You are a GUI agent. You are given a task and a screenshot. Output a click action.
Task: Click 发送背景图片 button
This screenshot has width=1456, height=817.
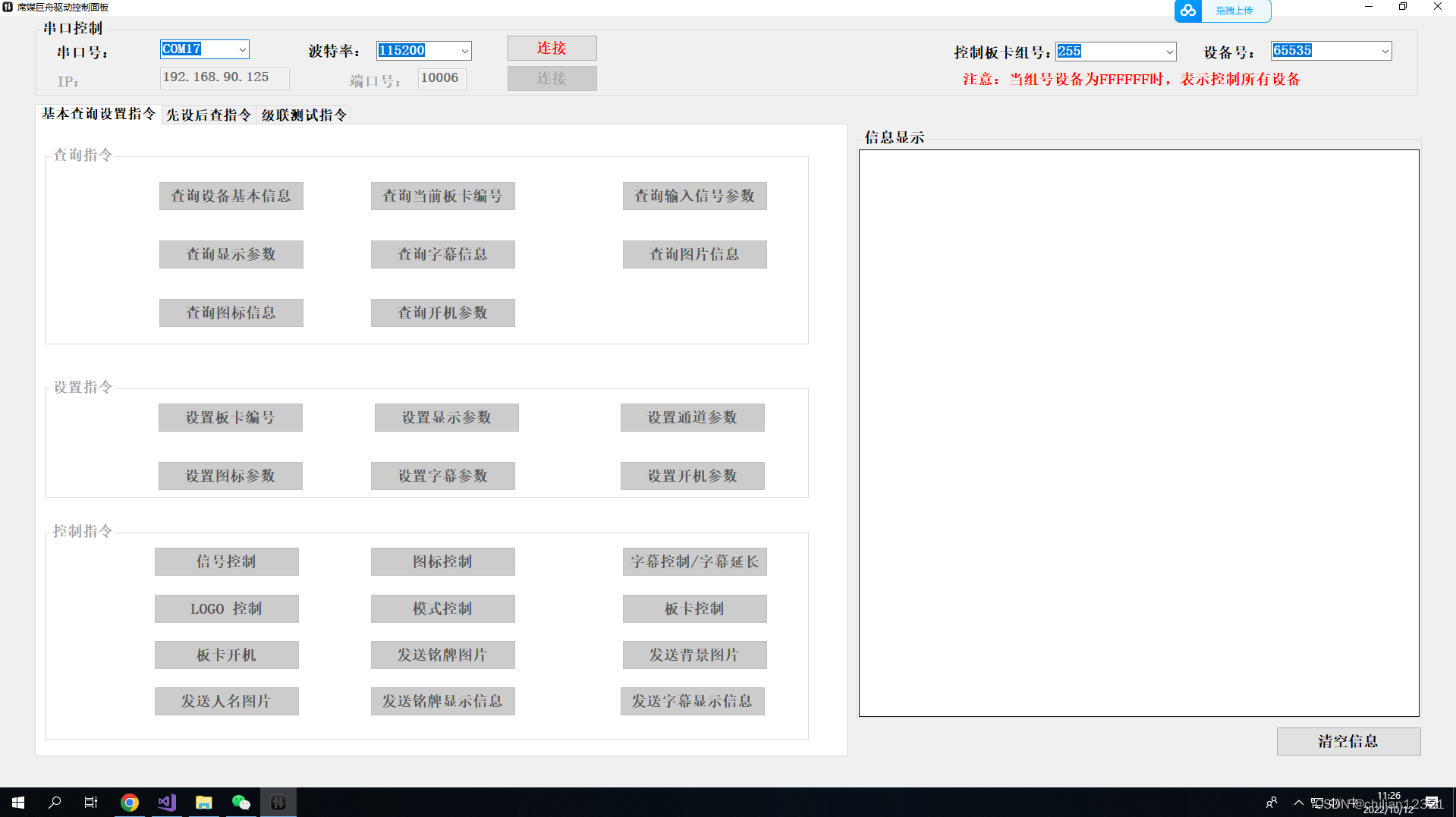coord(694,655)
